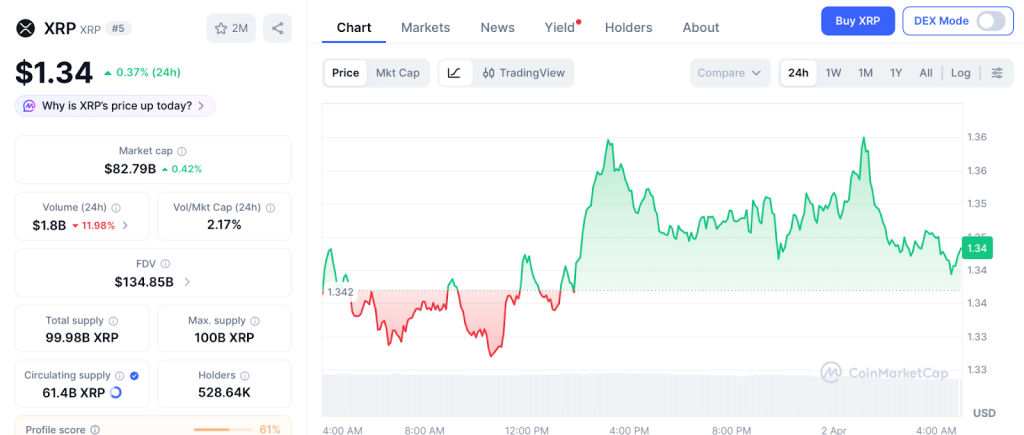
Task: Expand the FDV details chevron
Action: pos(187,282)
